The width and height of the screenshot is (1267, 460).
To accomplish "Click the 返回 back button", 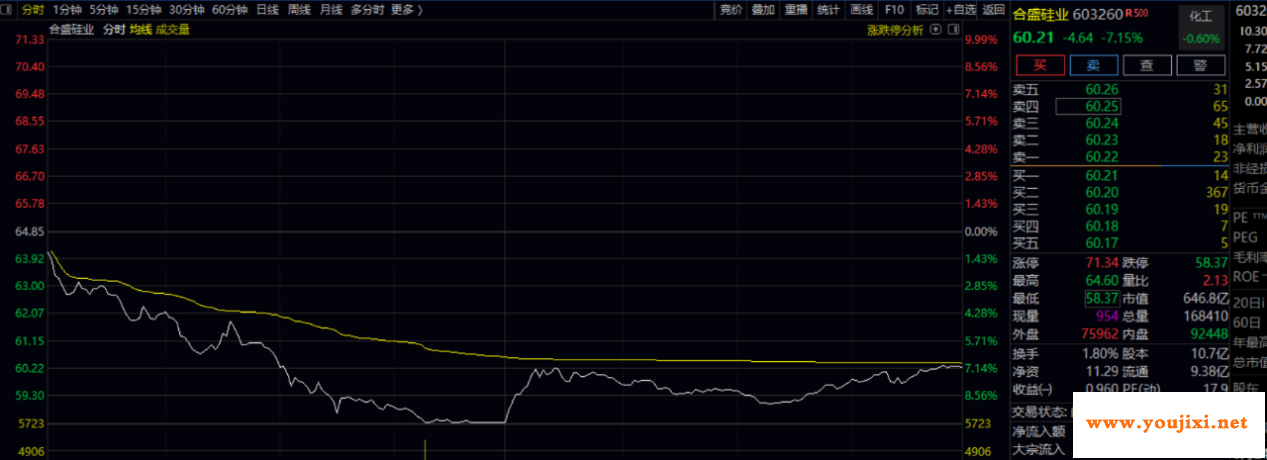I will (993, 9).
